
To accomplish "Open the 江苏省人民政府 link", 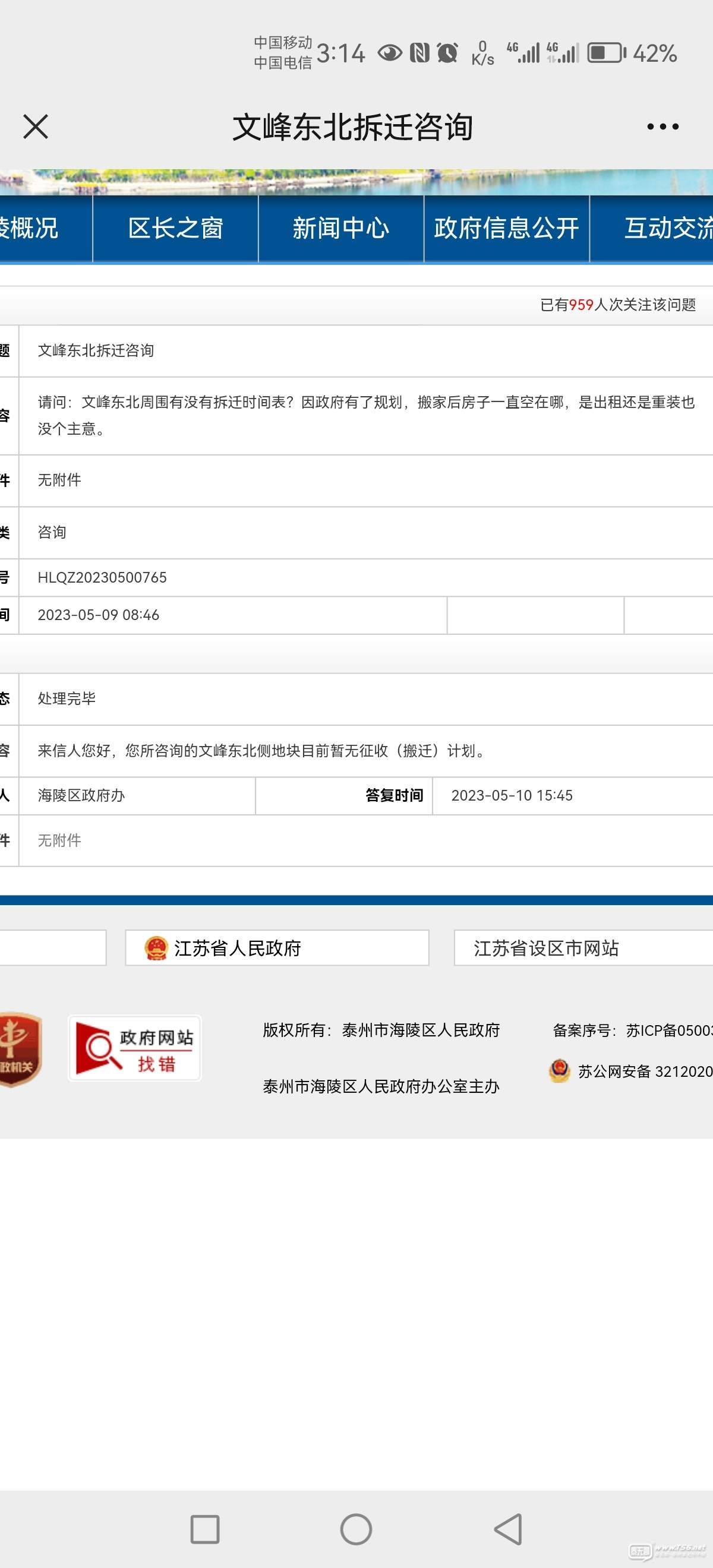I will point(238,948).
